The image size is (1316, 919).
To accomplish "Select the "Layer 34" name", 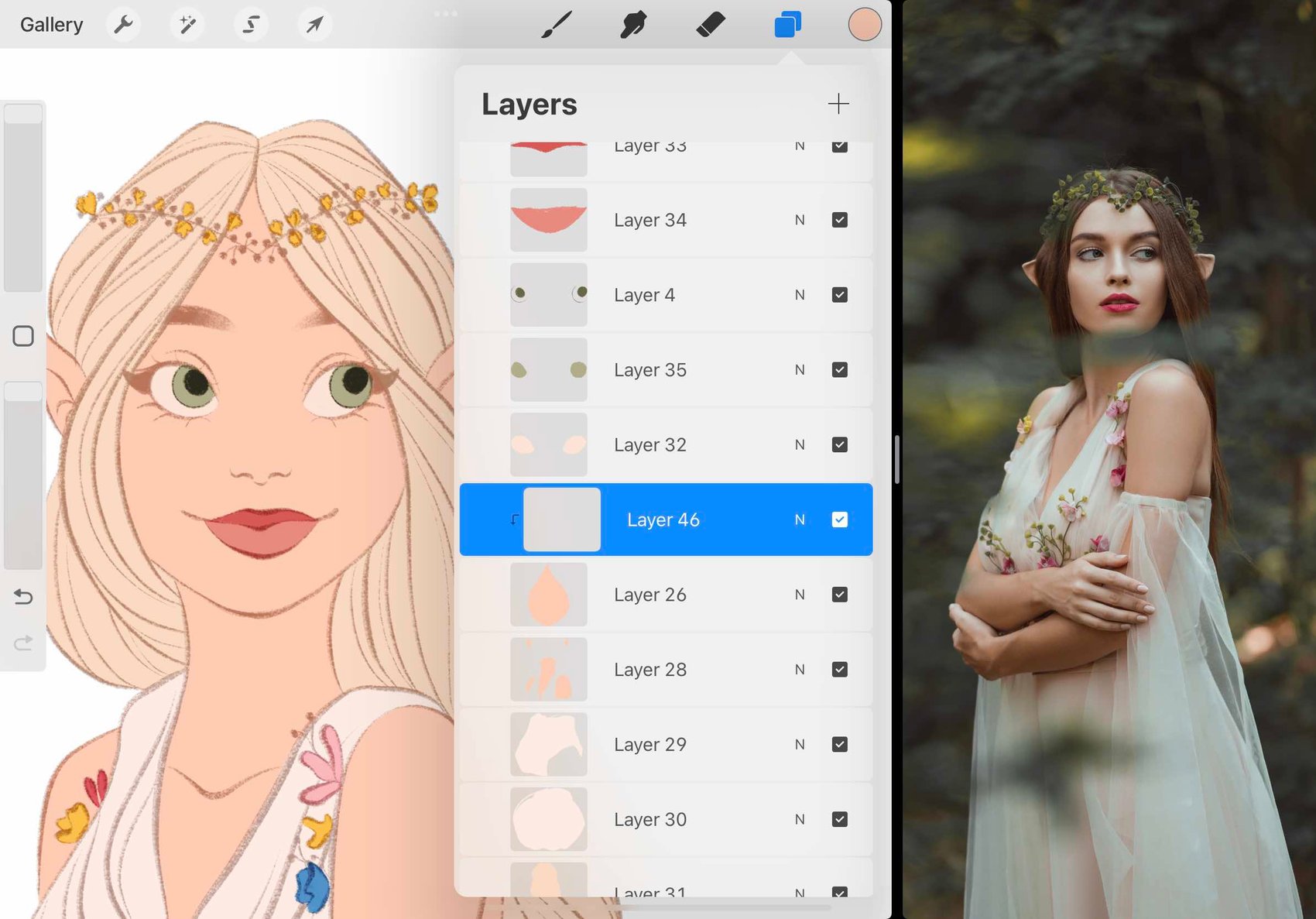I will click(650, 221).
